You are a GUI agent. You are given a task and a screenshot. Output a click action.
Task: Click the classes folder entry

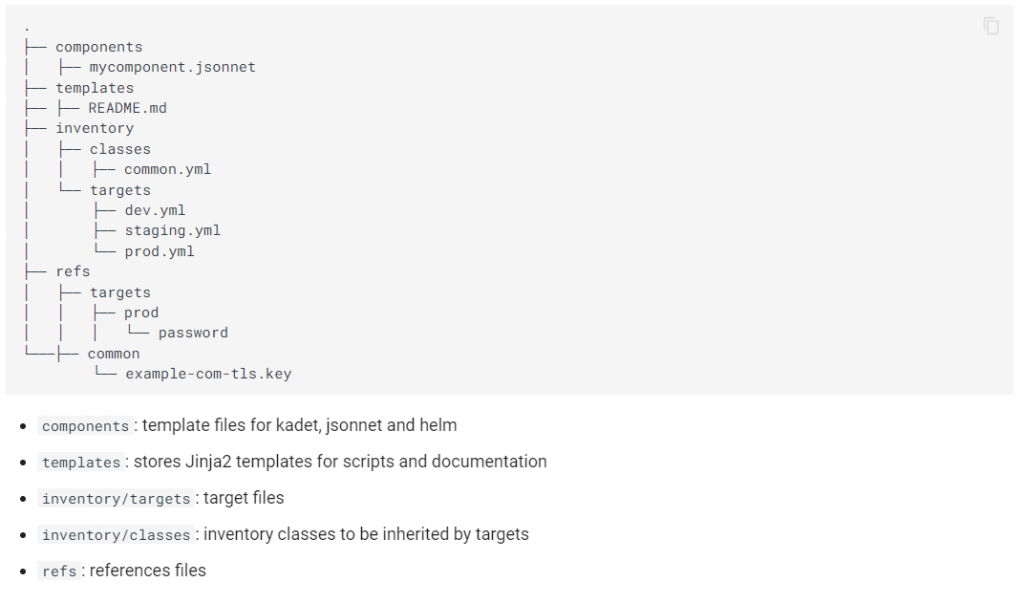pos(120,149)
